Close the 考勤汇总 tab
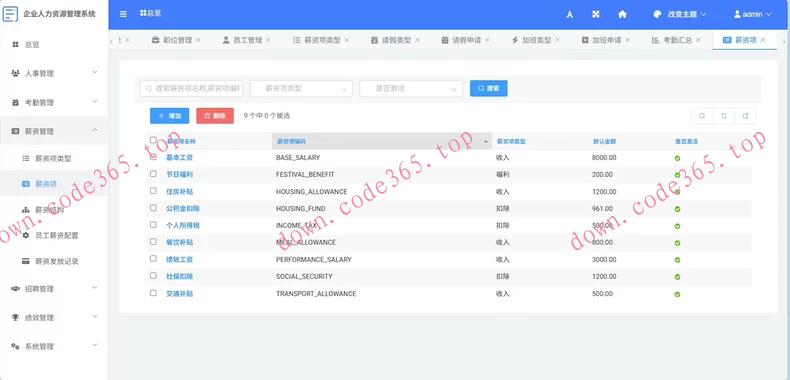 698,40
